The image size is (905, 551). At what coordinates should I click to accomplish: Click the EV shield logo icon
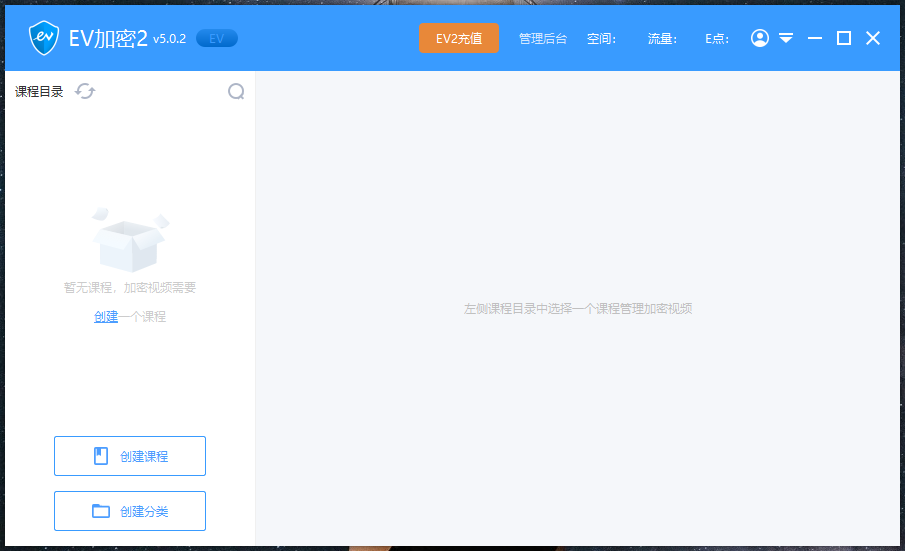tap(44, 38)
